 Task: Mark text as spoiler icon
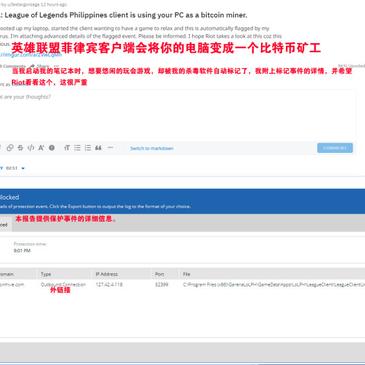(52, 148)
